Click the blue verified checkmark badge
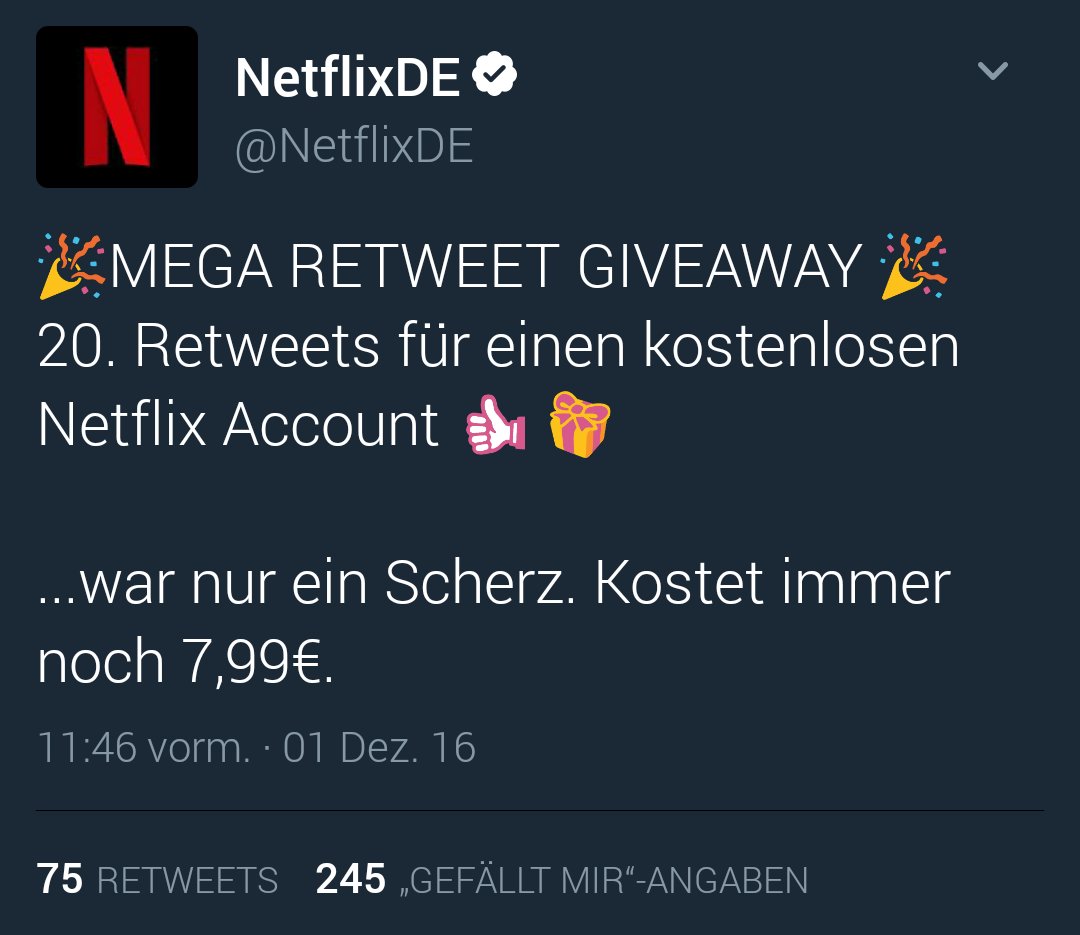 [x=495, y=74]
